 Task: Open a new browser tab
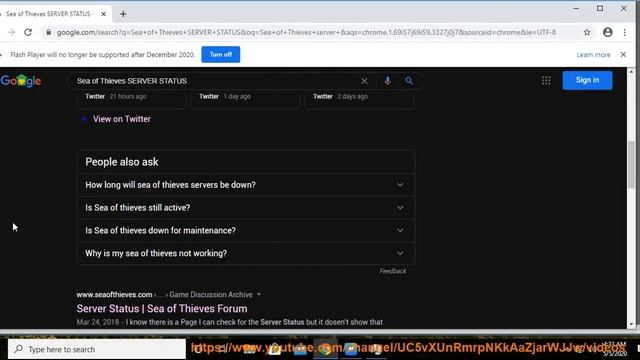pos(123,14)
